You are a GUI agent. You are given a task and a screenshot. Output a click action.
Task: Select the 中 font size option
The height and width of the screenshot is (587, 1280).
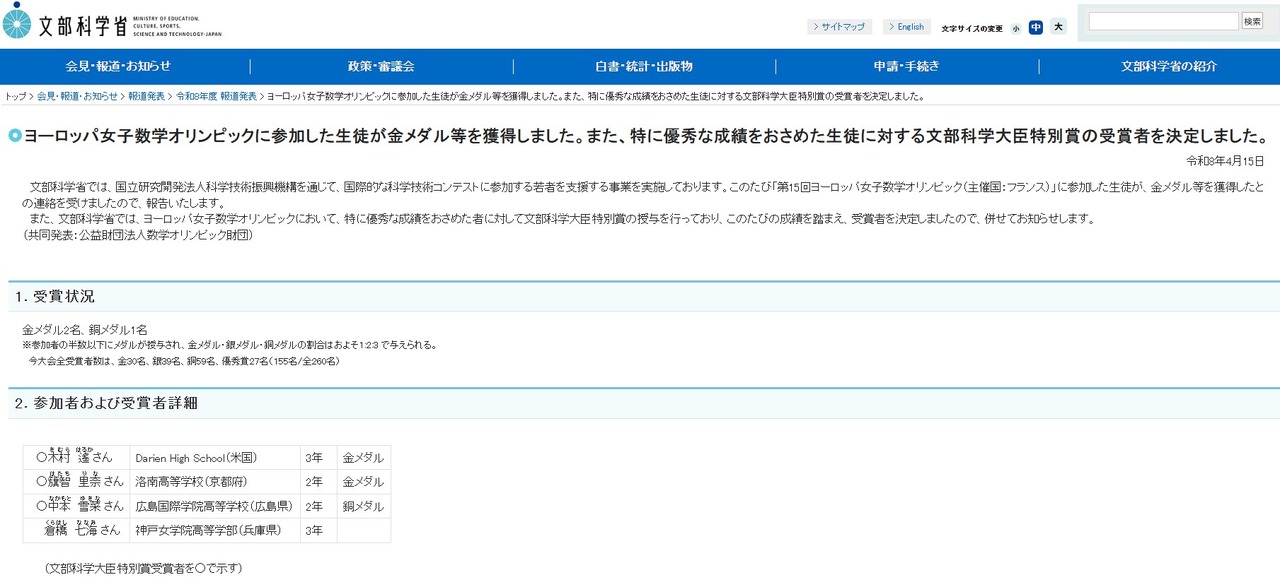tap(1036, 28)
